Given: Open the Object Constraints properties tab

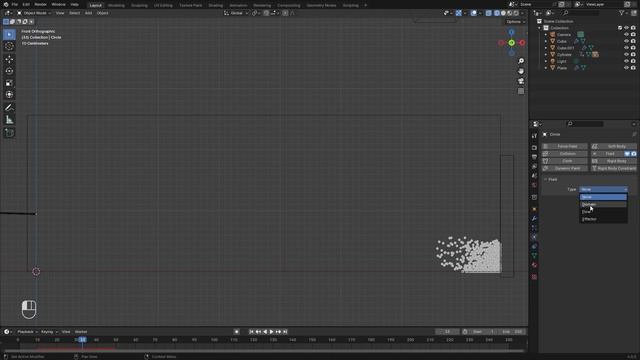Looking at the screenshot, I should point(534,247).
